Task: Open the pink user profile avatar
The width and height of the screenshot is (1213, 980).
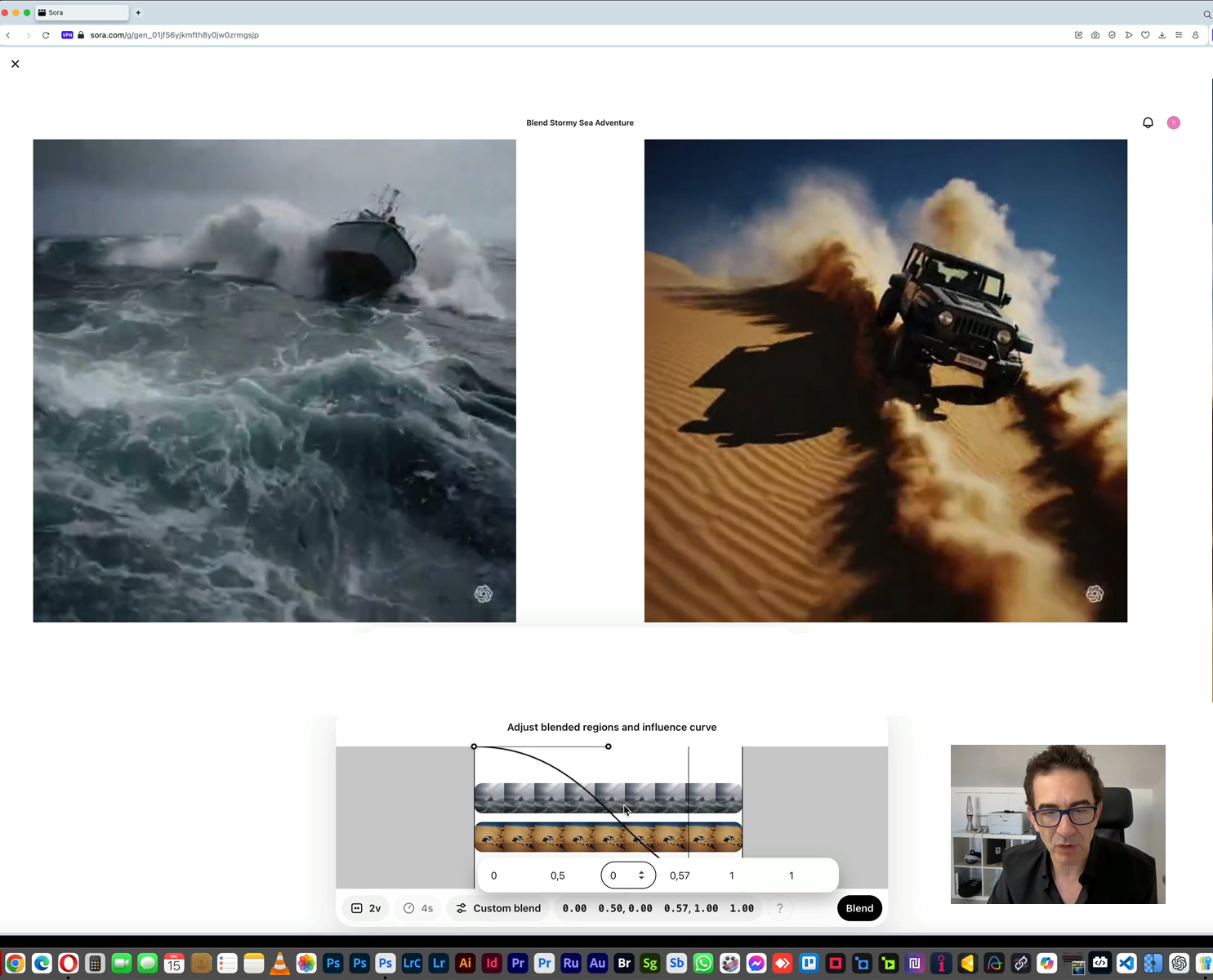Action: click(1173, 122)
